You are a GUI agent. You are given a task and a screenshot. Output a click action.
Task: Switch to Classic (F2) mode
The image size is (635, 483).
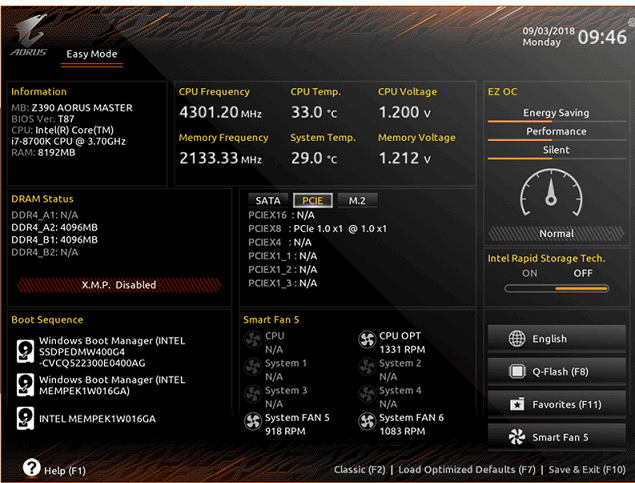(x=360, y=470)
